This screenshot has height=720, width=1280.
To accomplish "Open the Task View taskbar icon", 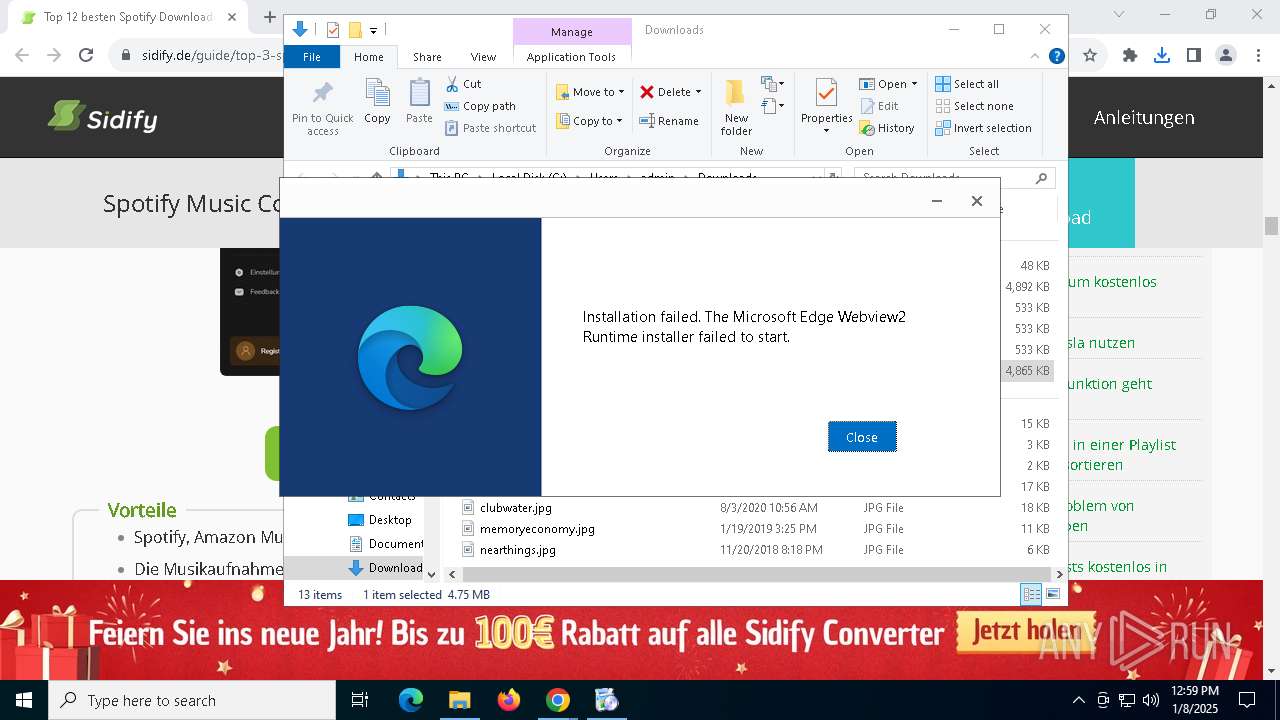I will click(360, 700).
